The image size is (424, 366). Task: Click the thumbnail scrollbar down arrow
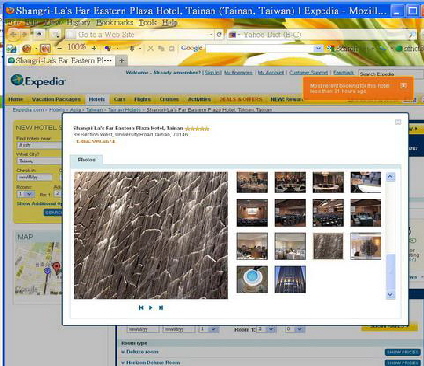pyautogui.click(x=390, y=294)
